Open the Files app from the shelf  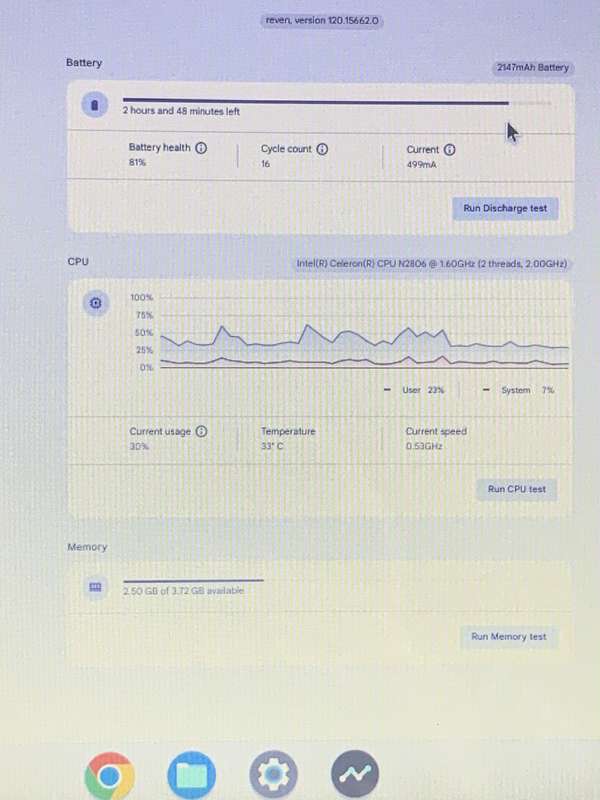click(x=191, y=774)
